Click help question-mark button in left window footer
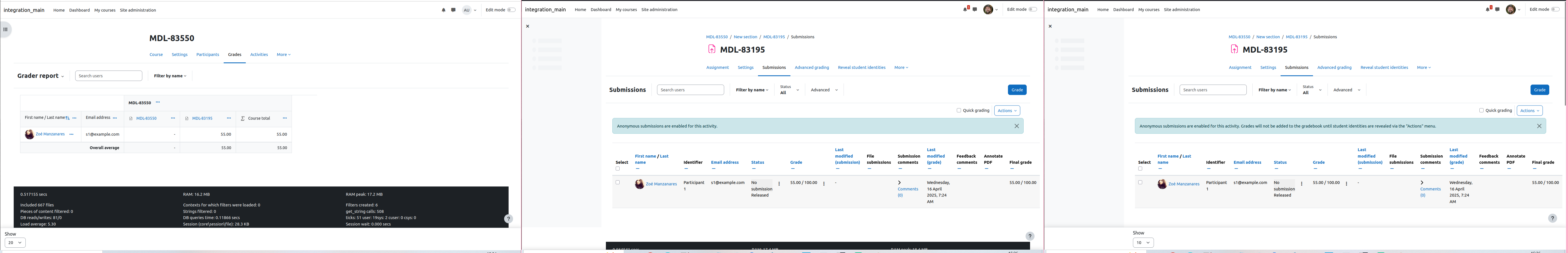The image size is (1568, 253). (x=508, y=219)
